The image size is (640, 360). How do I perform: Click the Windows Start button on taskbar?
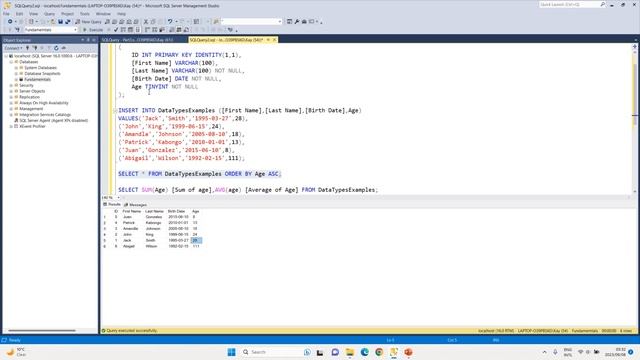(x=231, y=352)
